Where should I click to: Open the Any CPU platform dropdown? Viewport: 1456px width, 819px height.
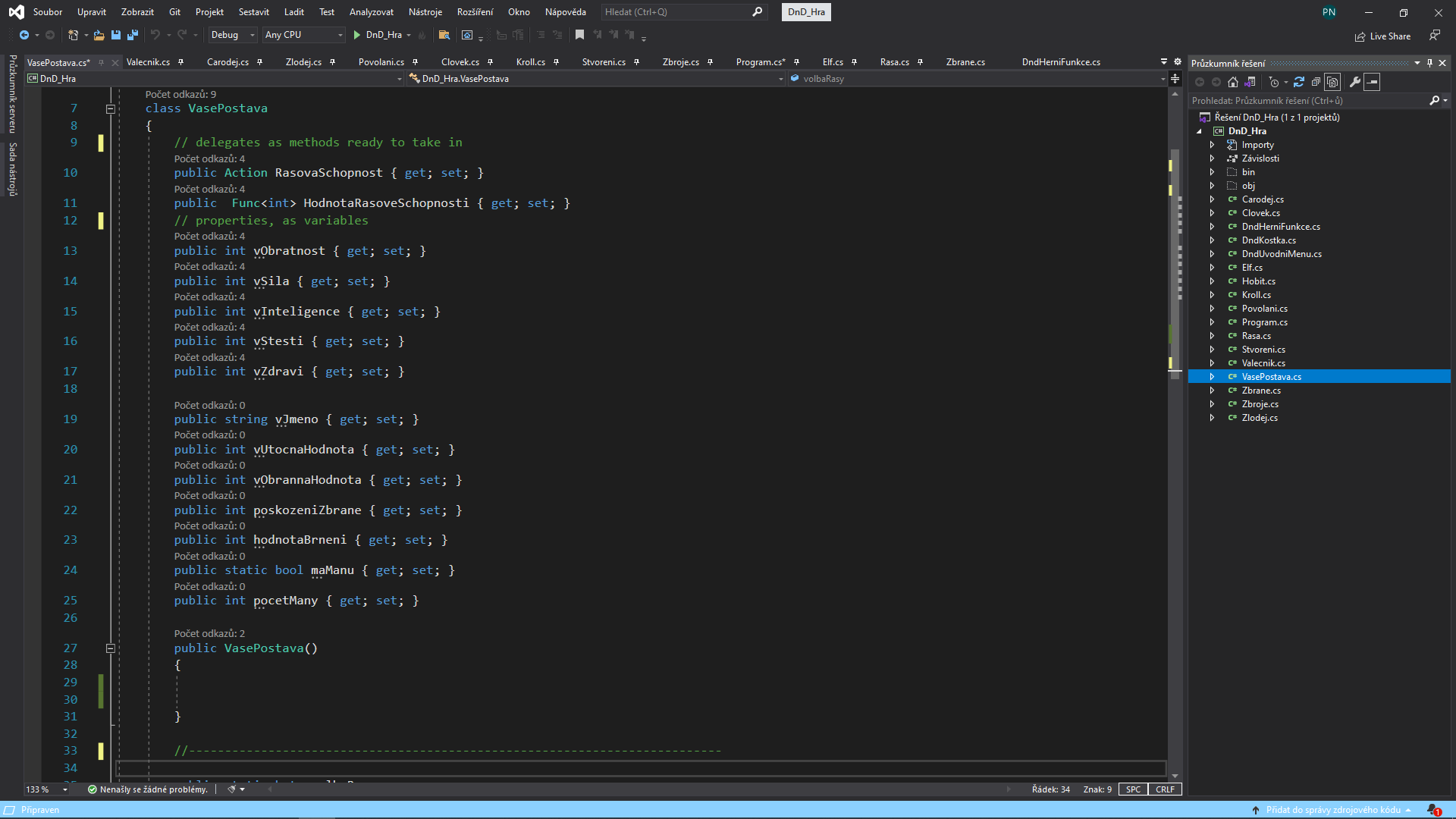click(x=303, y=35)
